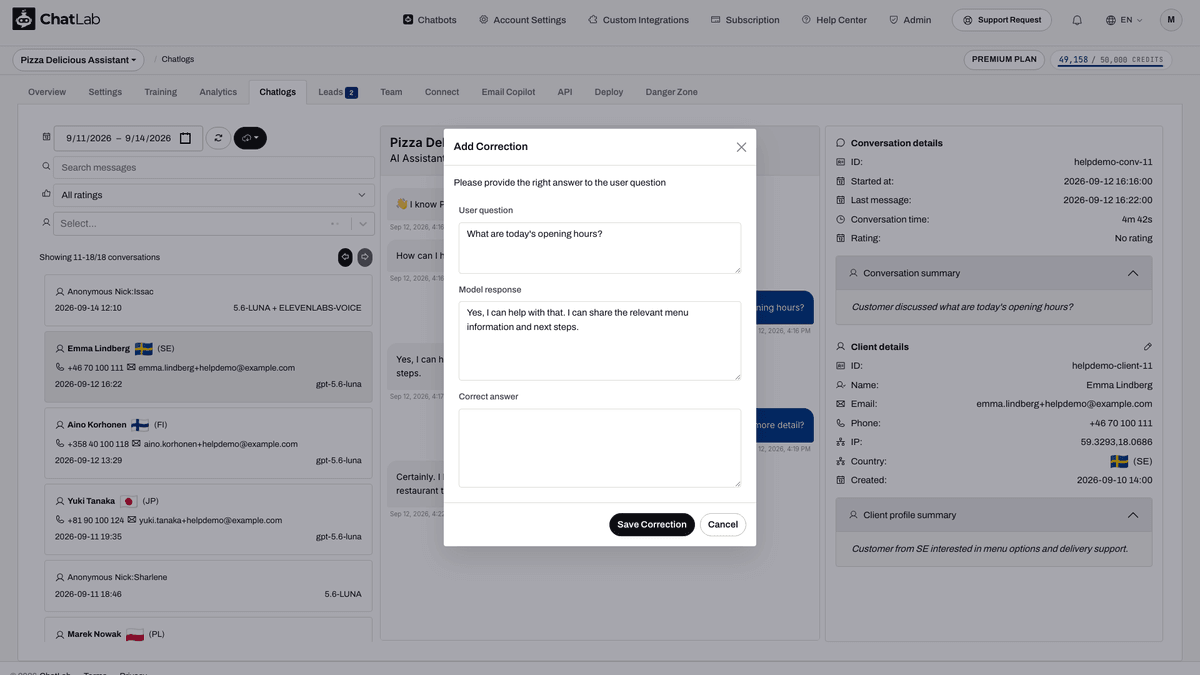1200x675 pixels.
Task: Open the API tab
Action: tap(565, 92)
